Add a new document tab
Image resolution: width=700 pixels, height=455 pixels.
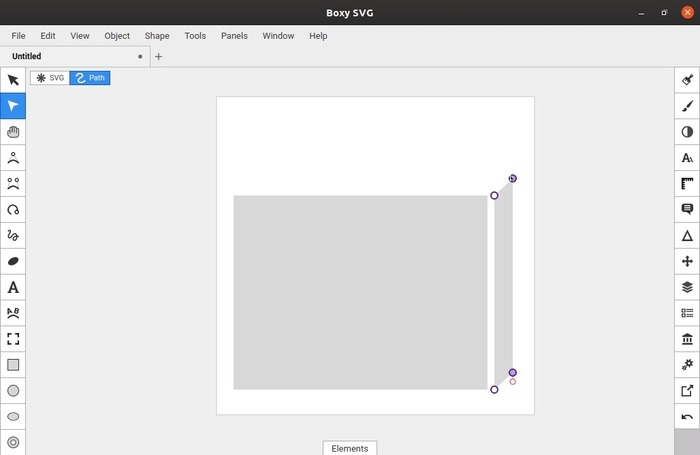(x=158, y=56)
